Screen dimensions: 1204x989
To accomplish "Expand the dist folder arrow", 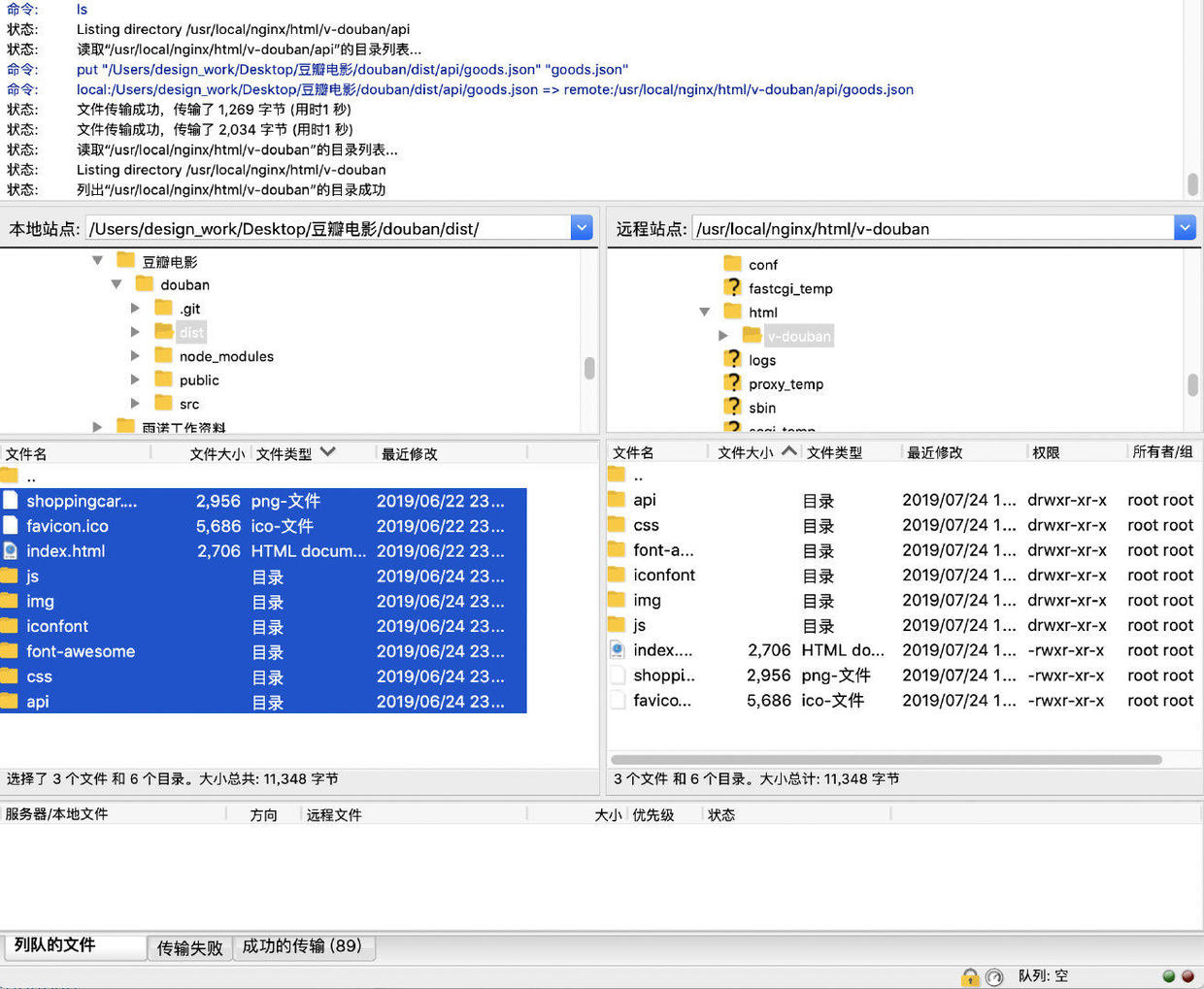I will (135, 332).
